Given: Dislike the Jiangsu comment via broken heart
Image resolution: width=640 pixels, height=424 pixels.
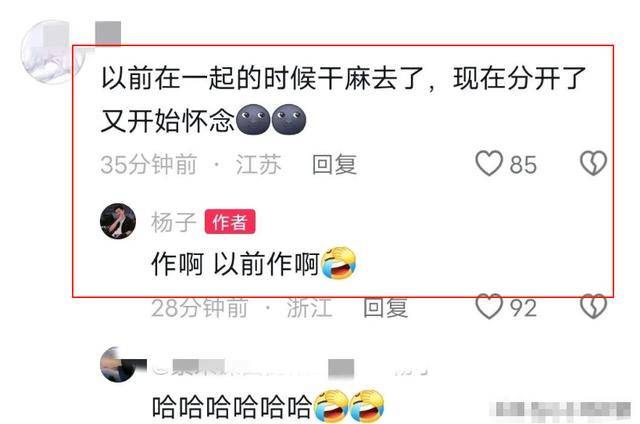Looking at the screenshot, I should tap(593, 163).
